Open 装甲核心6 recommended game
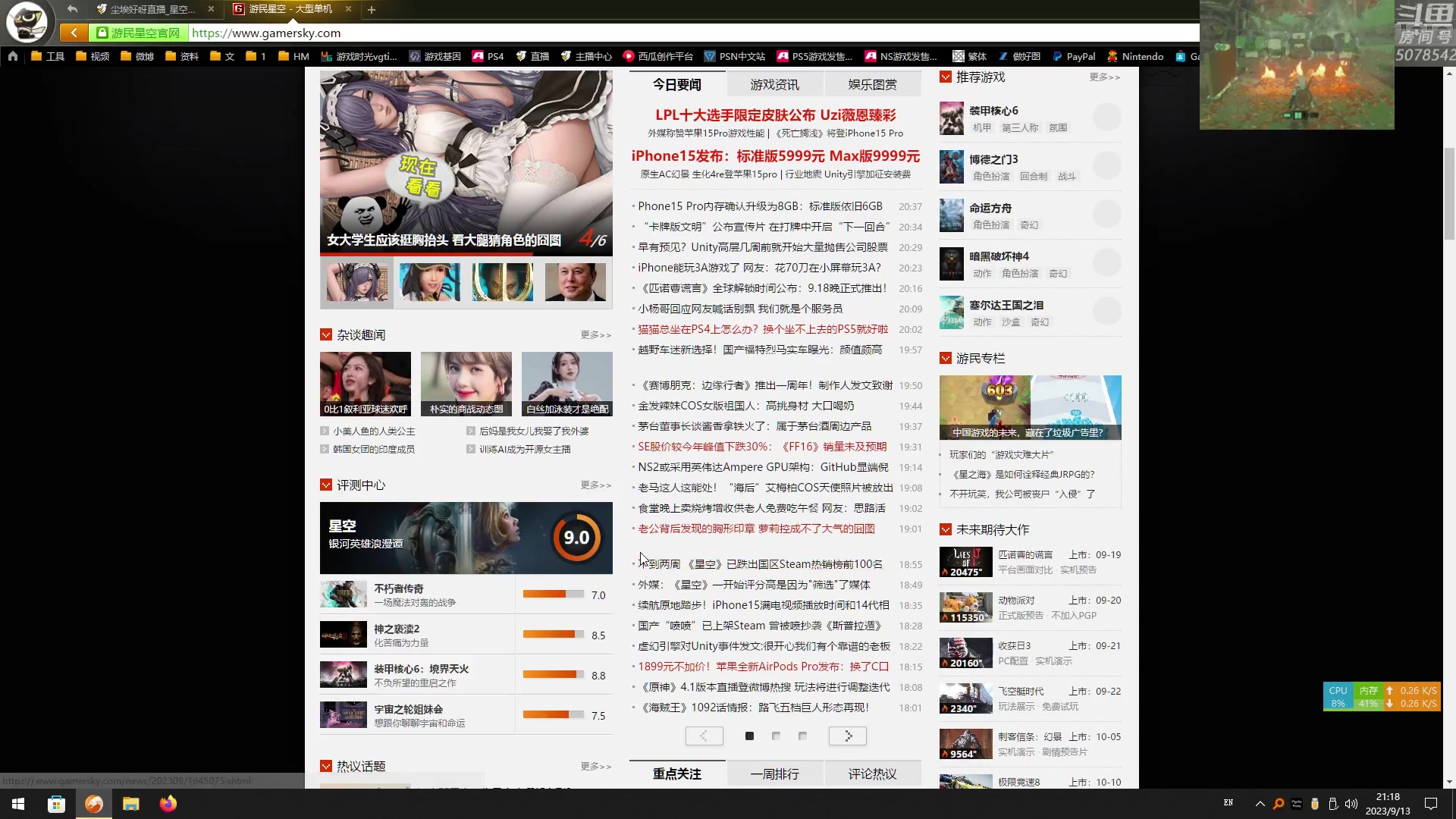Screen dimensions: 1456x819 click(993, 111)
